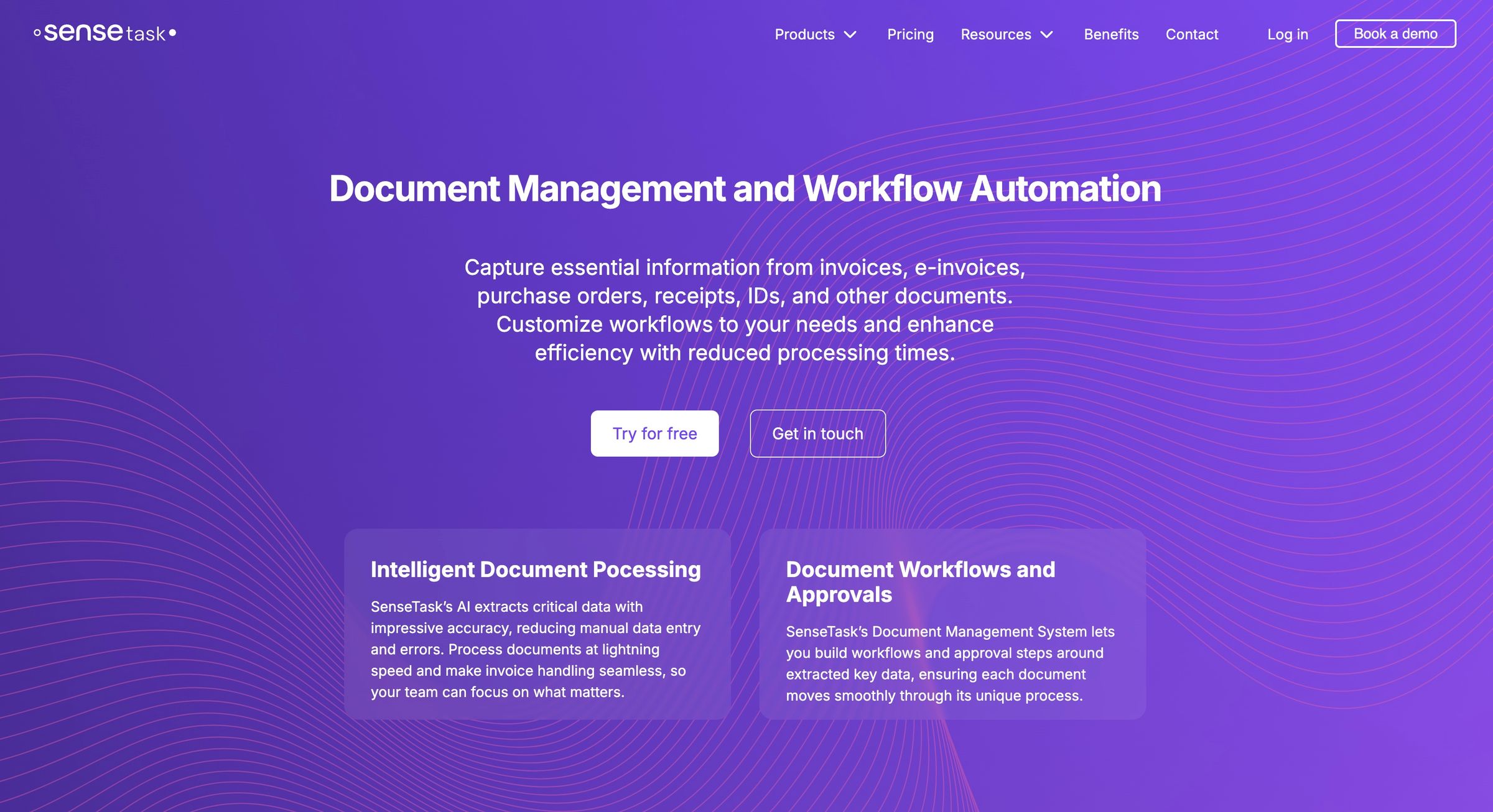1493x812 pixels.
Task: Expand the Resources dropdown menu
Action: pyautogui.click(x=997, y=35)
